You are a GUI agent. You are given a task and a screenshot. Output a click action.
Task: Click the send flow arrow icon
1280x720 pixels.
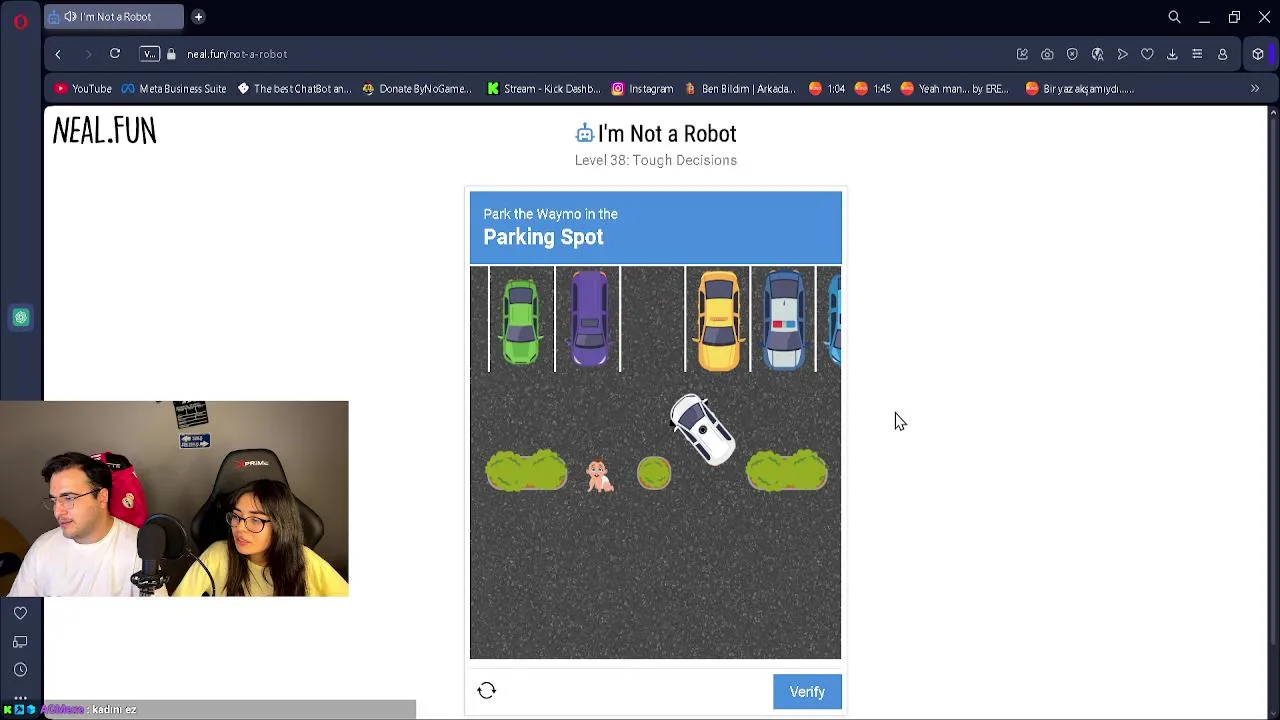[x=1122, y=54]
